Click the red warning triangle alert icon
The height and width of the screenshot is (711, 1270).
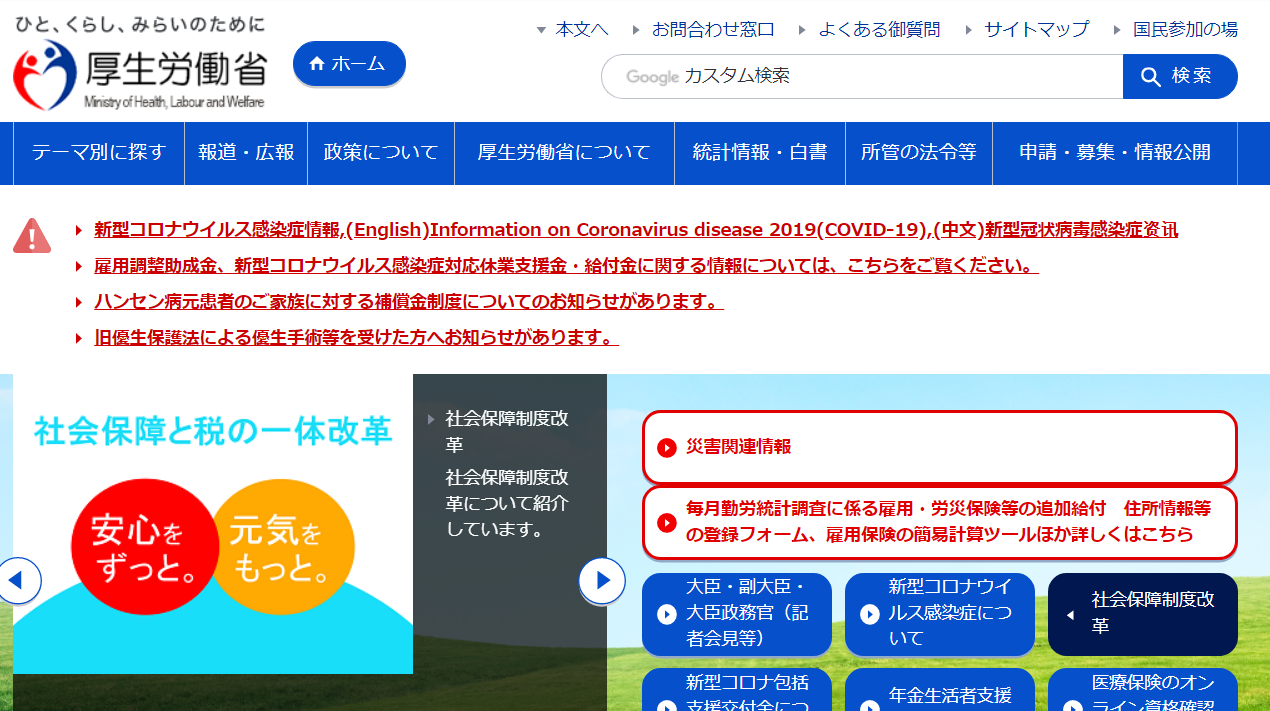point(32,236)
